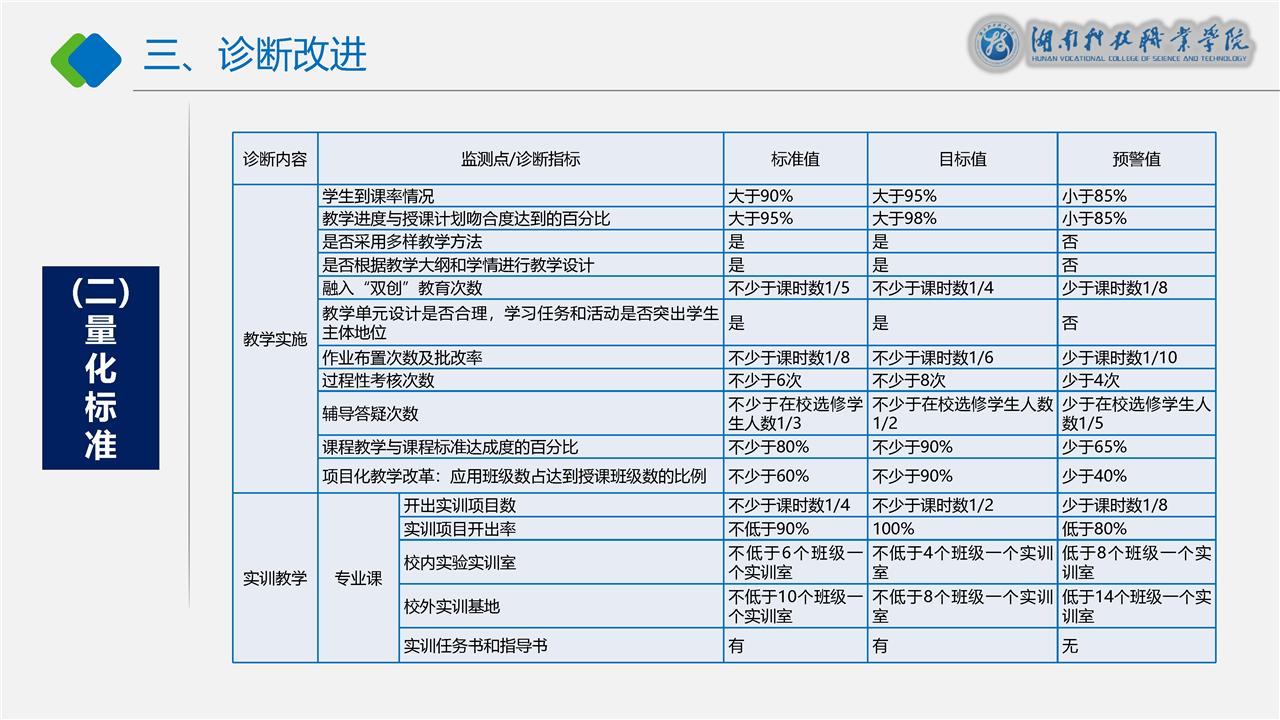Select the "诊断内容" column header
Viewport: 1280px width, 720px height.
(x=275, y=159)
